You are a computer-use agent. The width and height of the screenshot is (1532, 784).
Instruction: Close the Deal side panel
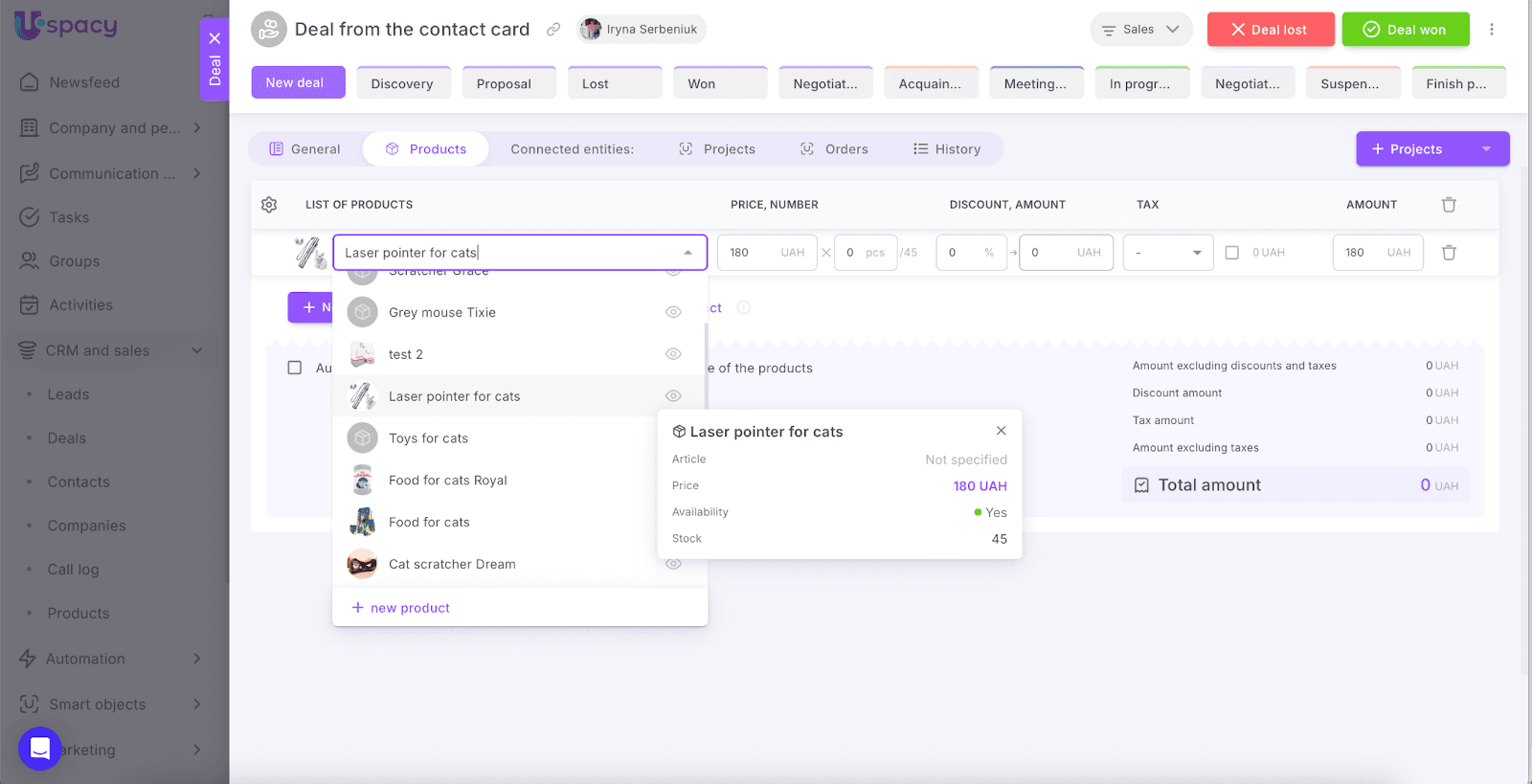tap(214, 38)
